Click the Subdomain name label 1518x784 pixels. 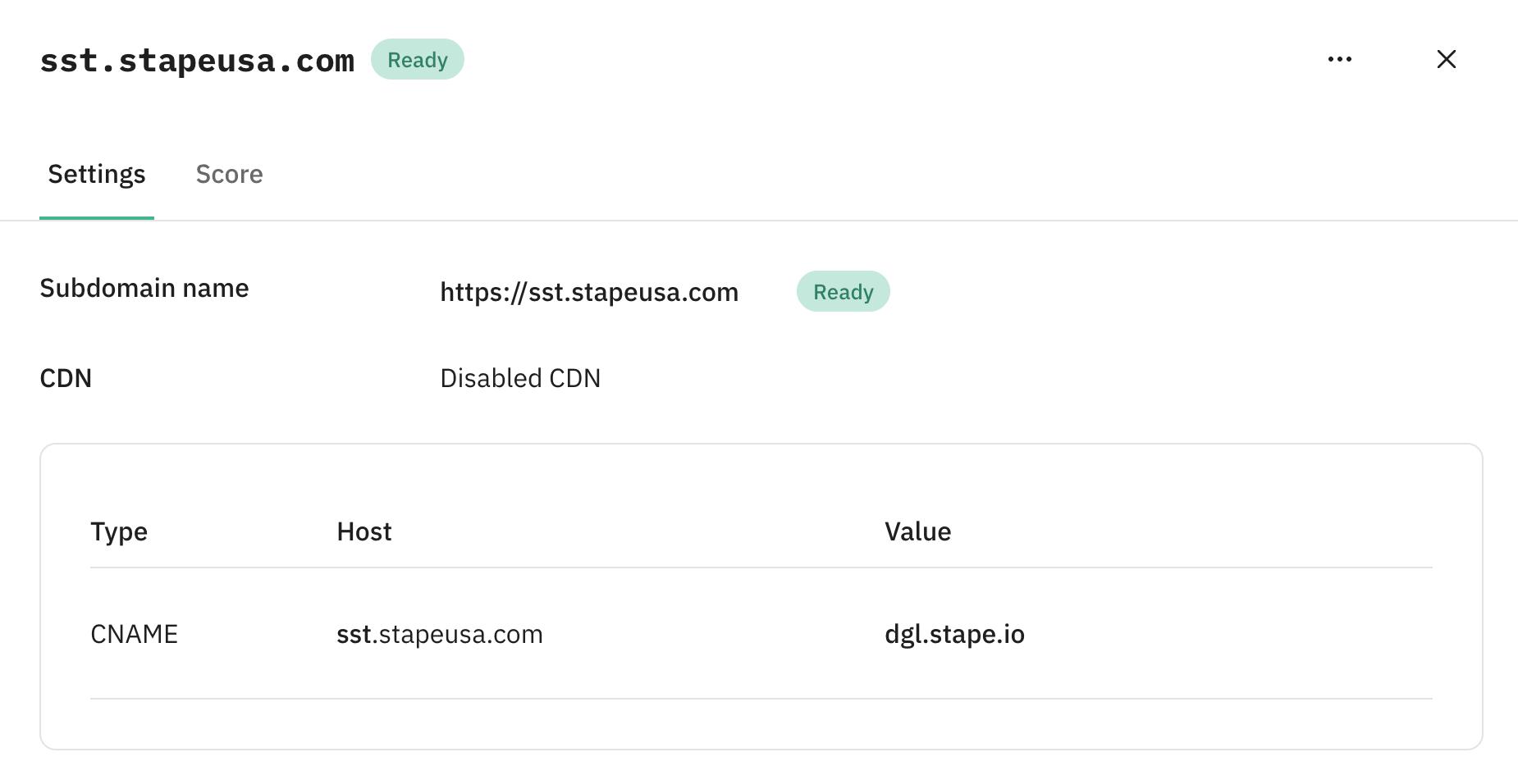tap(144, 288)
